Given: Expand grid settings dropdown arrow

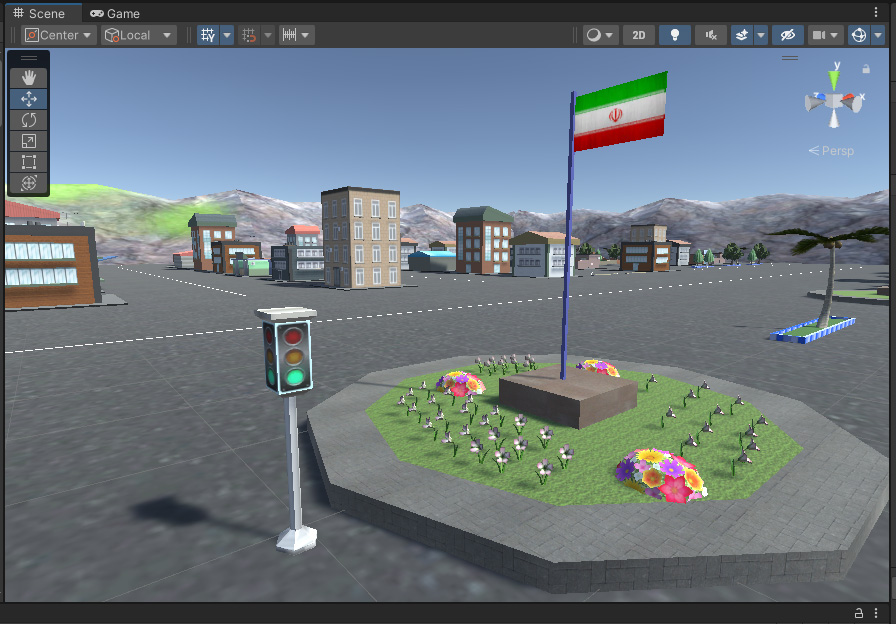Looking at the screenshot, I should [x=227, y=35].
